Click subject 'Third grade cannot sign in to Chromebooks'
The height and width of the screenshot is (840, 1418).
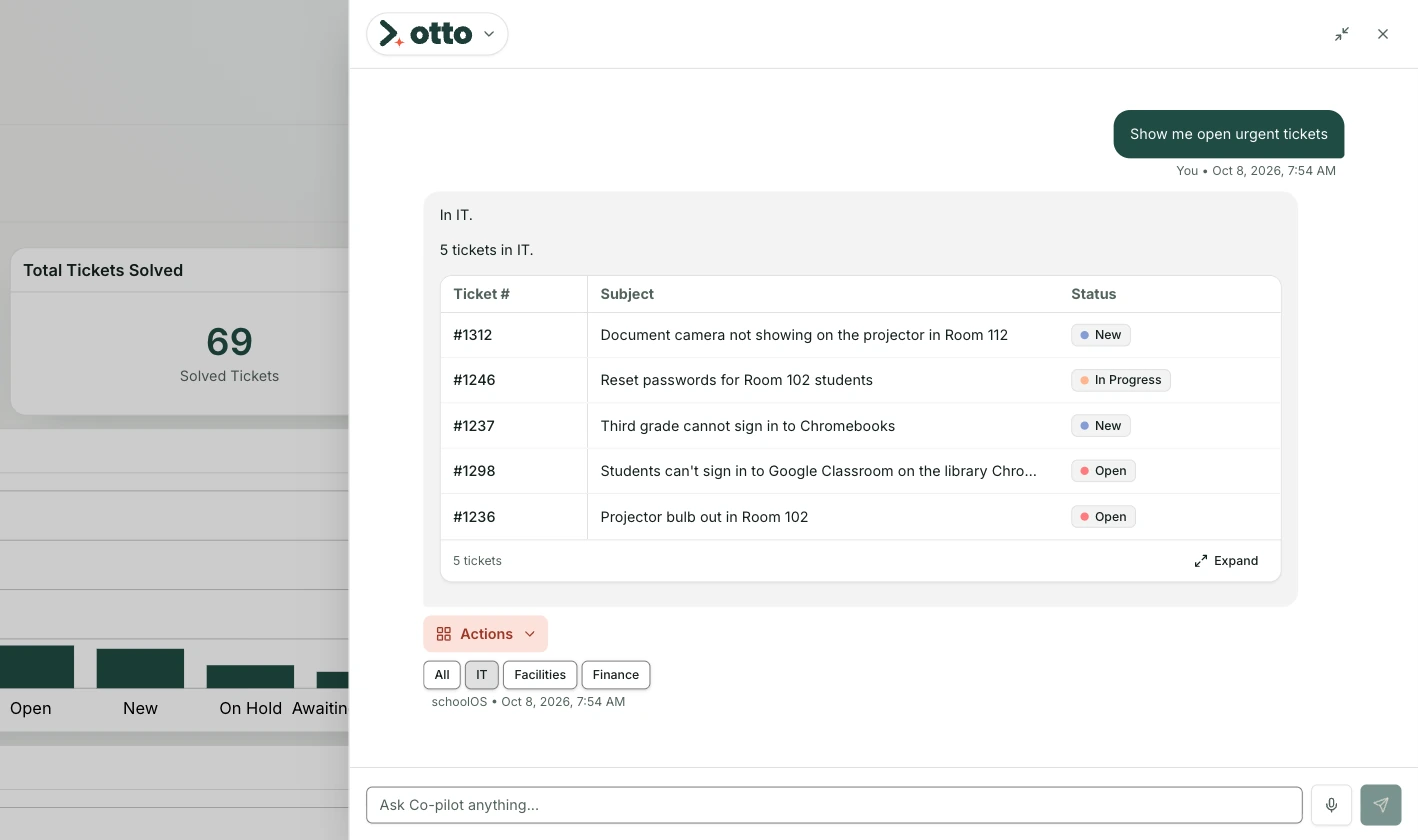[747, 426]
